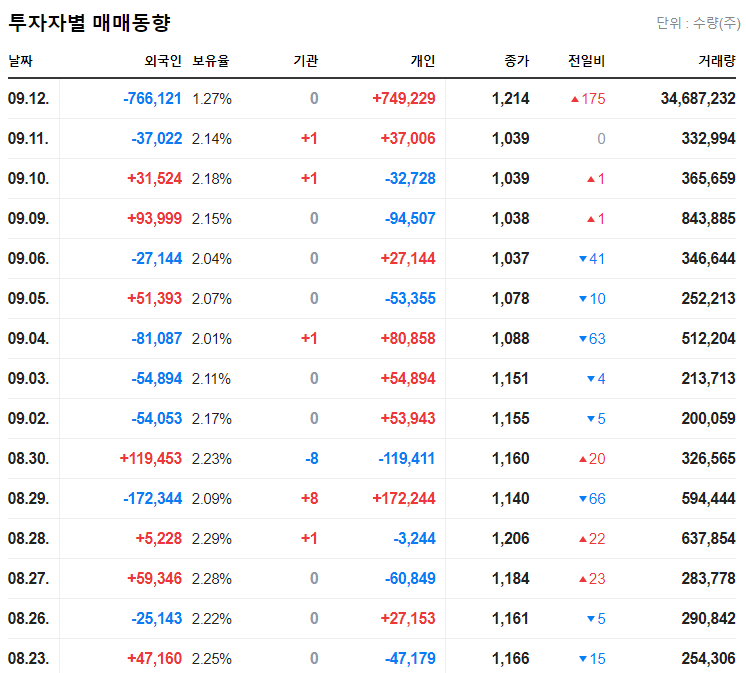Click foreign value -37,022
This screenshot has height=673, width=746.
157,138
